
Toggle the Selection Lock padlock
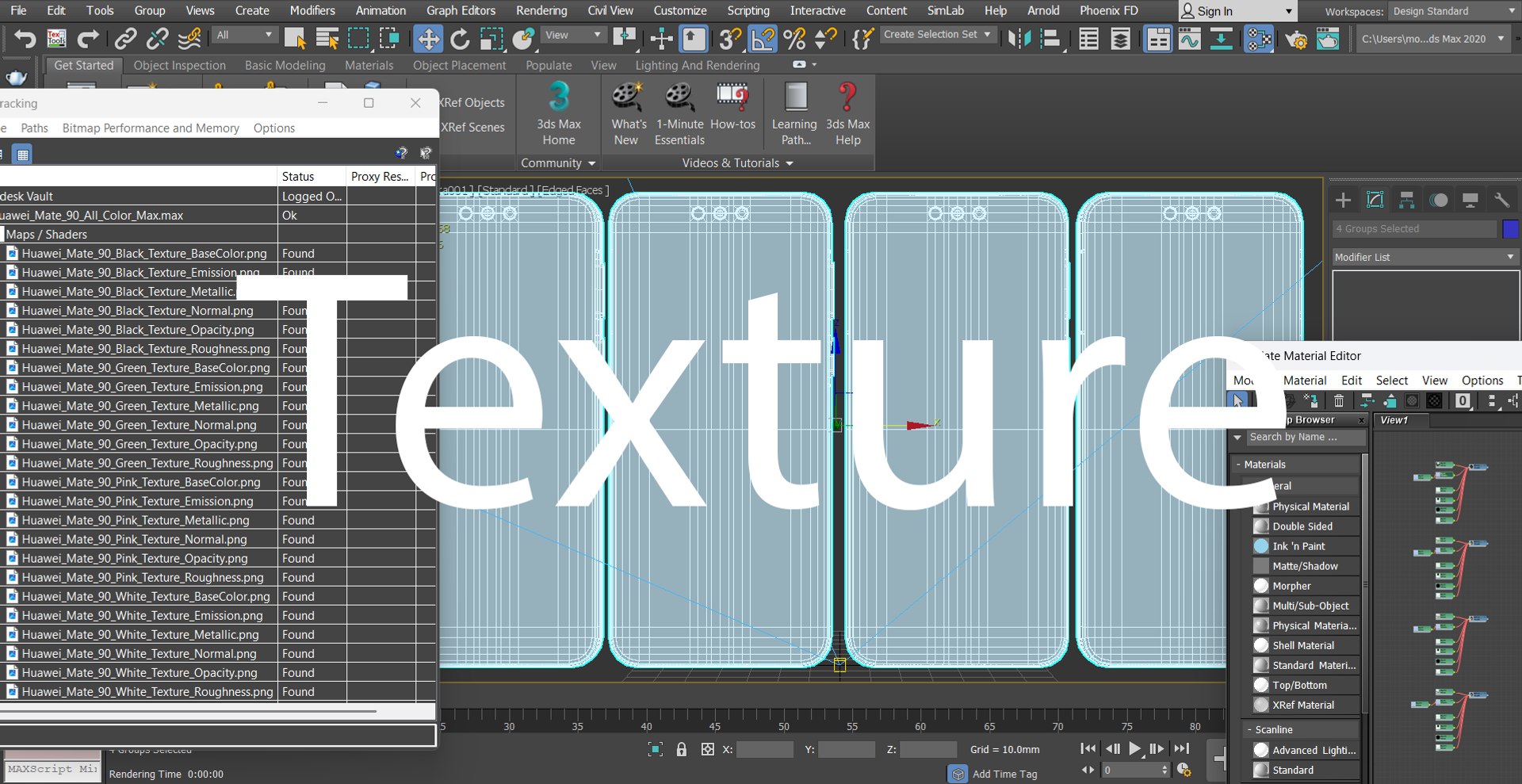tap(682, 749)
